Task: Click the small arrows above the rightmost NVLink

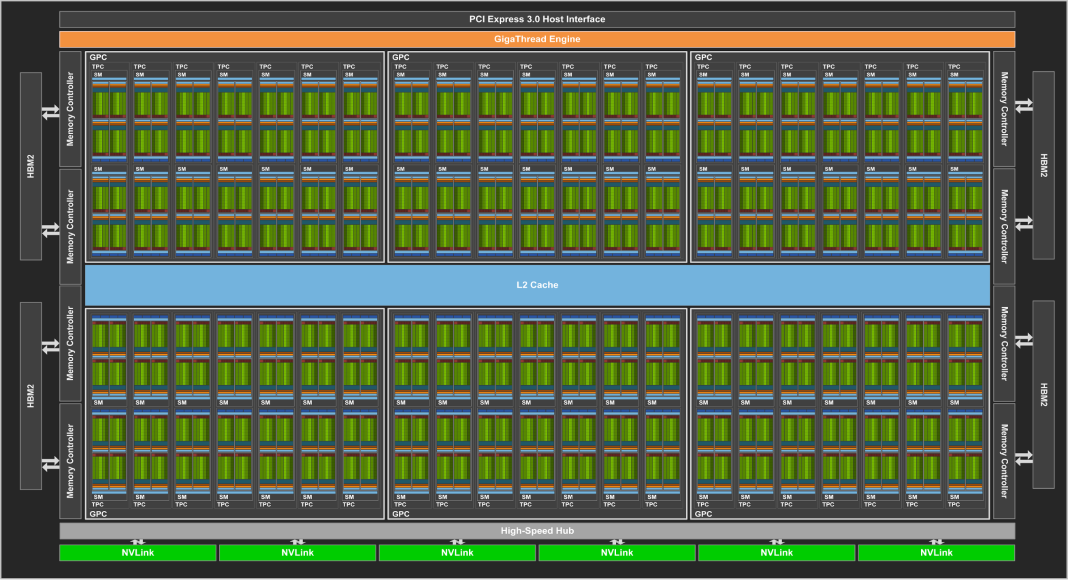Action: click(936, 542)
